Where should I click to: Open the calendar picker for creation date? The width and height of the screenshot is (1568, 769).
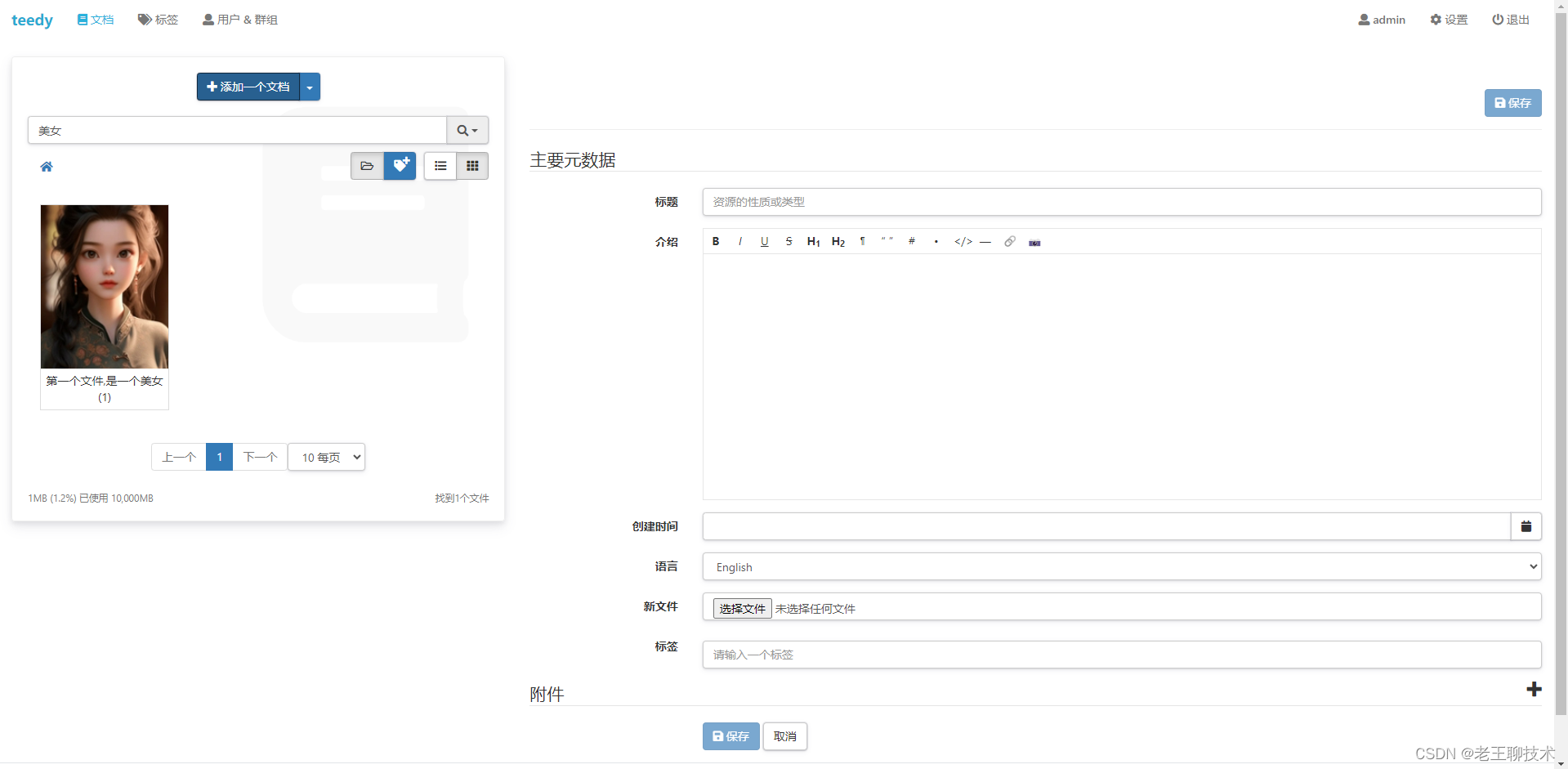1526,526
